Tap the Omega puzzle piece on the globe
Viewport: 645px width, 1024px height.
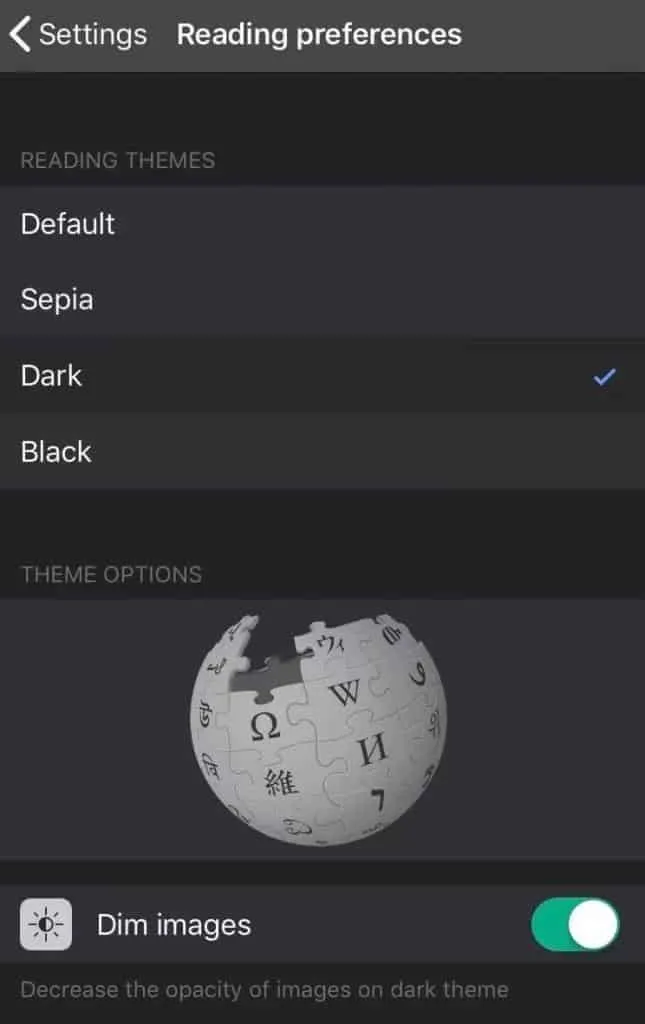point(265,726)
